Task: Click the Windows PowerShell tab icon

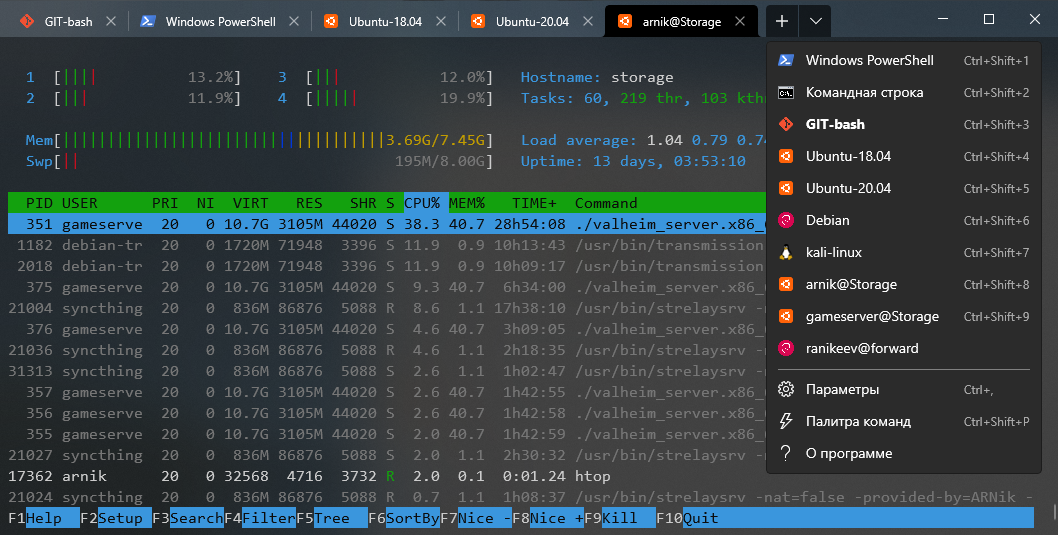Action: click(147, 21)
